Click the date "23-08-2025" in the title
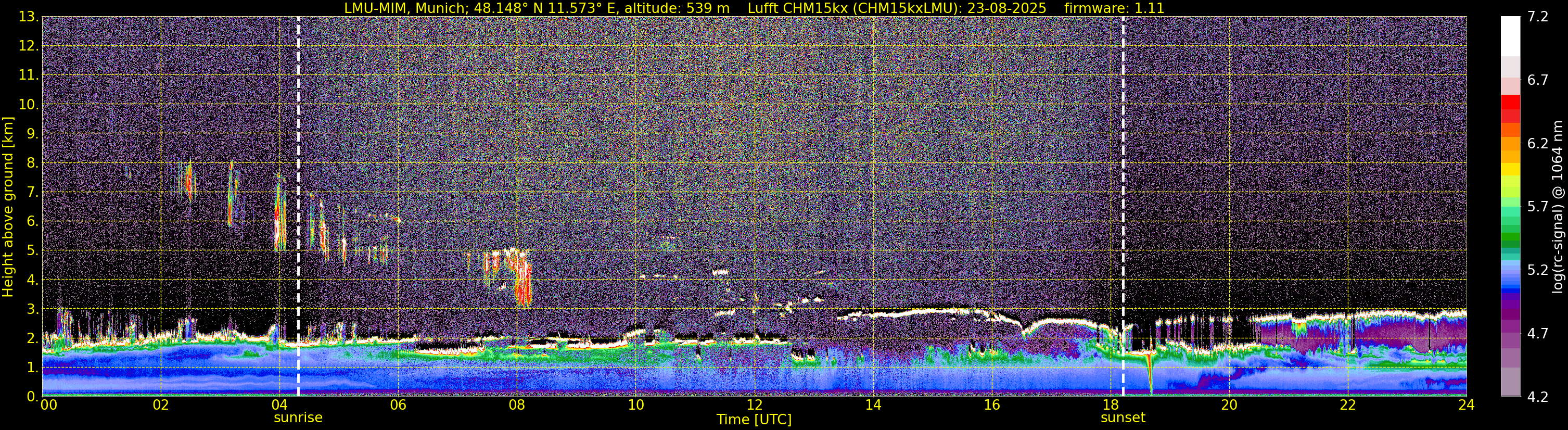The image size is (1568, 430). point(1008,8)
